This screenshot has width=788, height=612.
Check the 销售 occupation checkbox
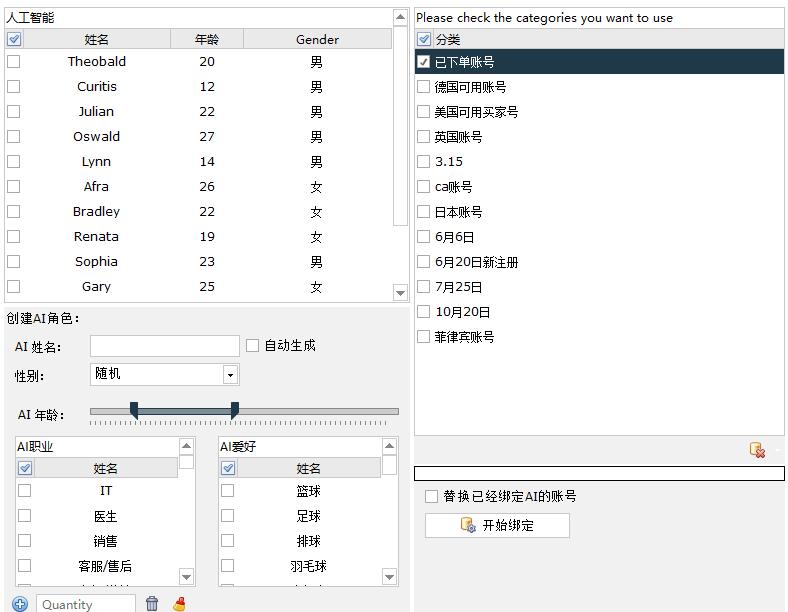tap(25, 541)
